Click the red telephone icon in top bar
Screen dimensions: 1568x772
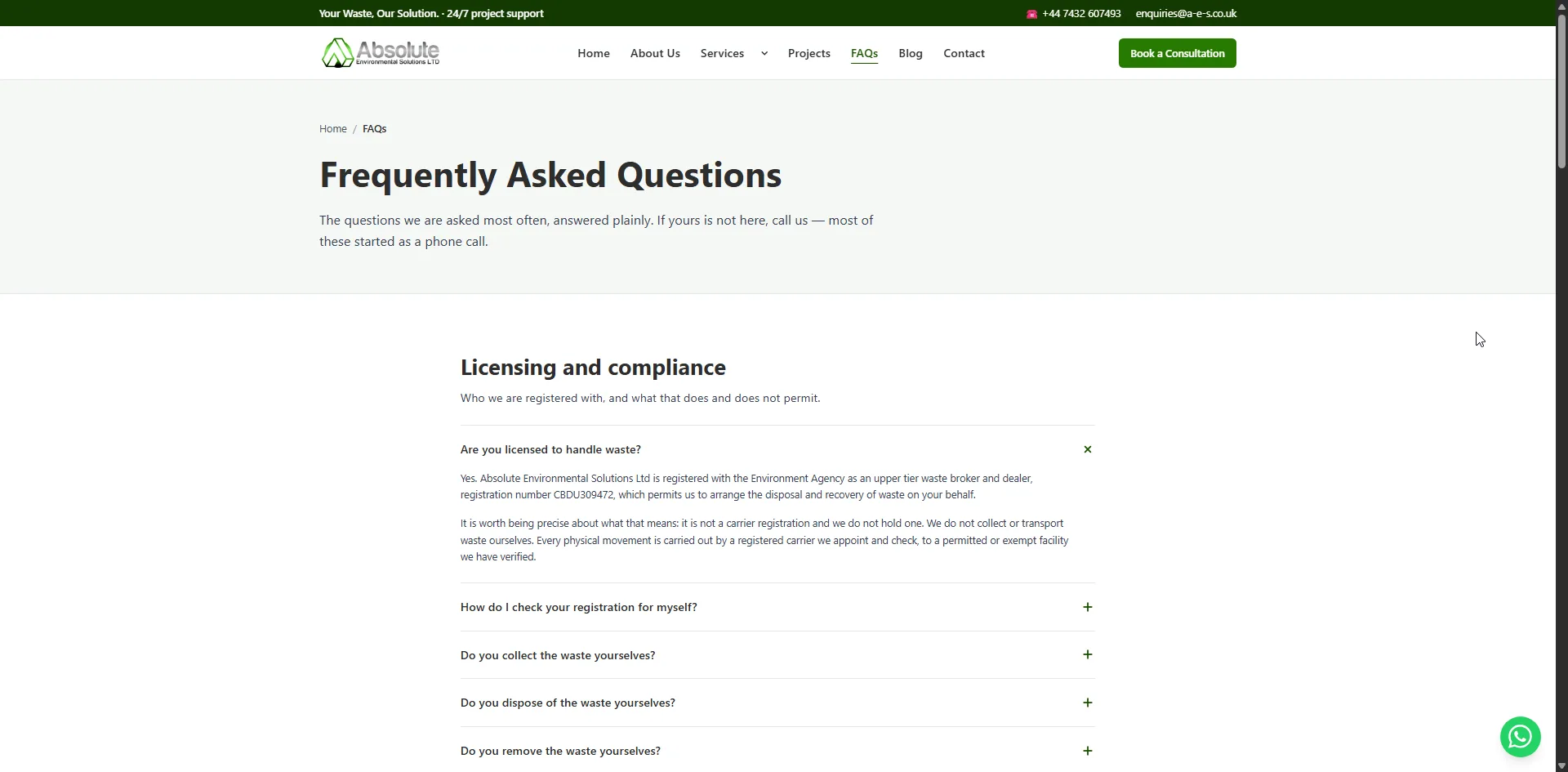(1031, 14)
